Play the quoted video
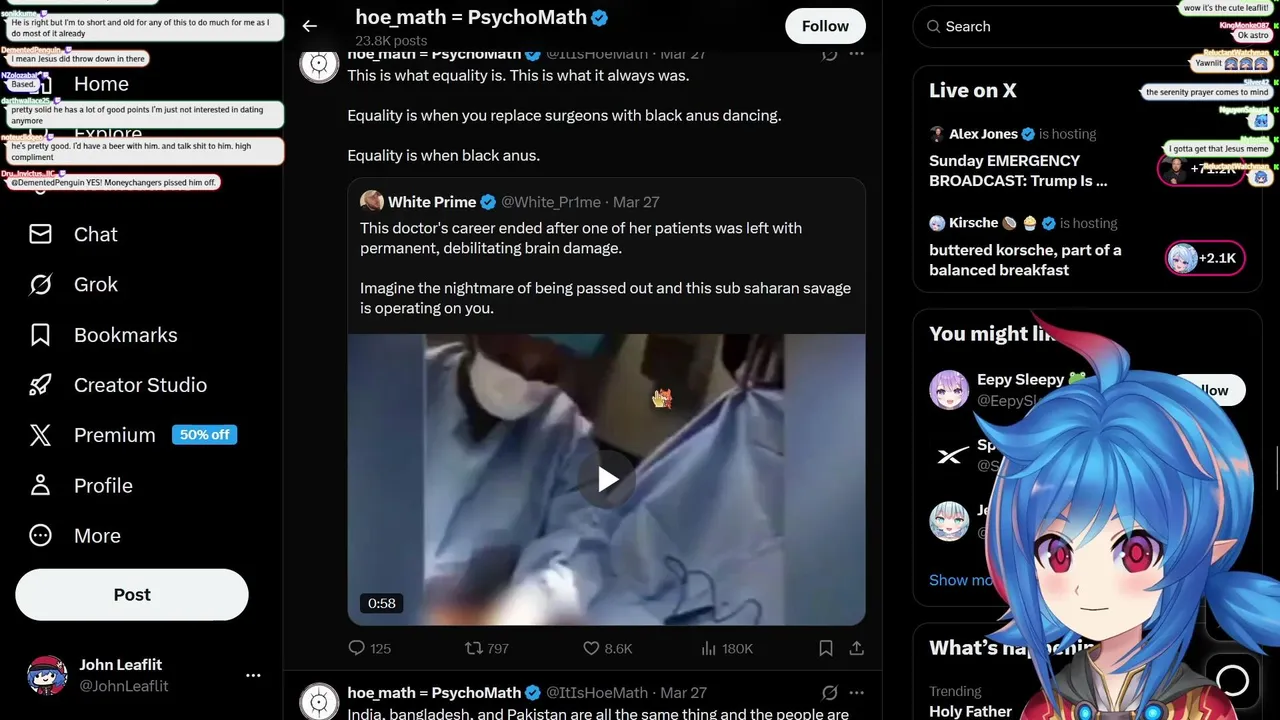This screenshot has height=720, width=1280. tap(607, 479)
